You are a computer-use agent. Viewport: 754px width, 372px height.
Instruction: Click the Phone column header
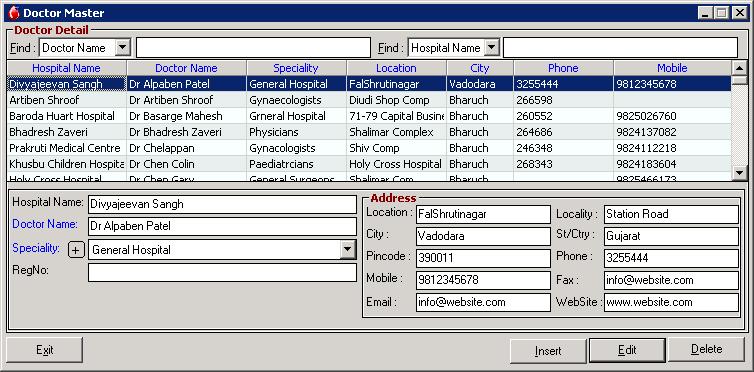point(563,68)
